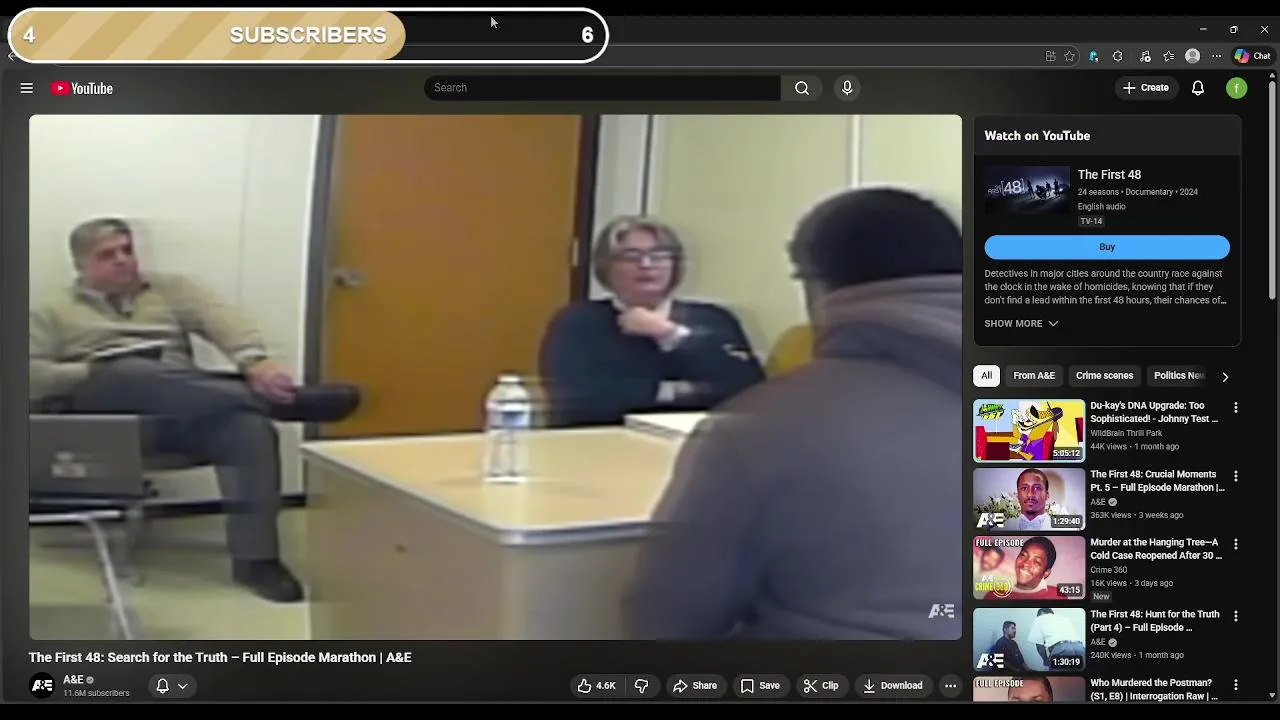Click the search magnifier button
Screen dimensions: 1280x720
(x=802, y=88)
